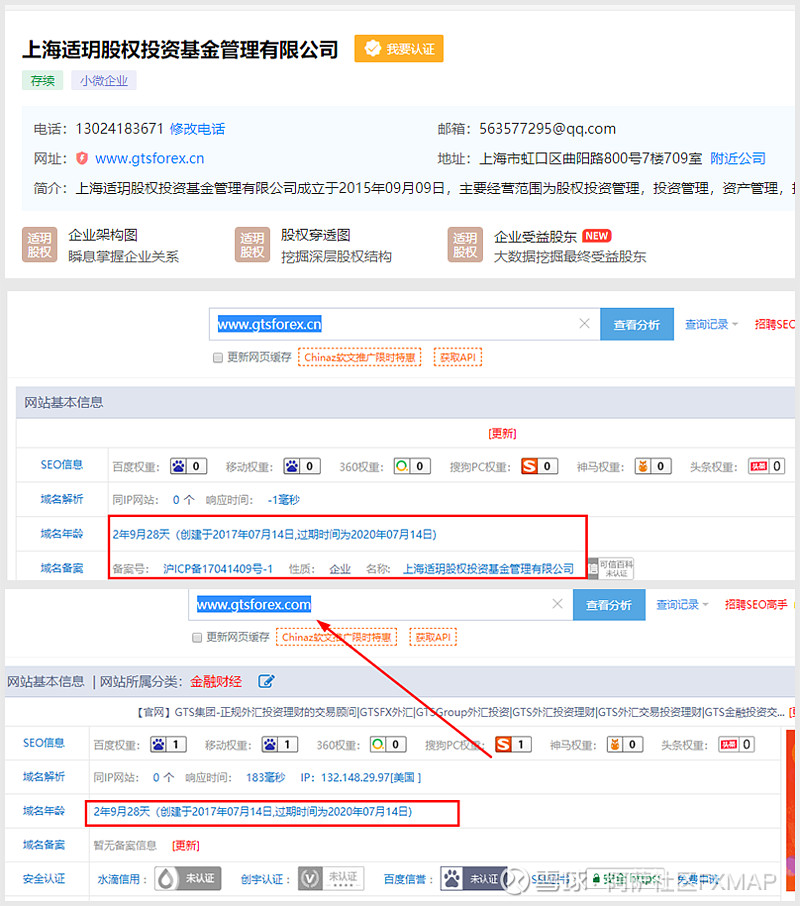Click the 企业受益股东 icon tile
The height and width of the screenshot is (906, 800).
tap(465, 245)
